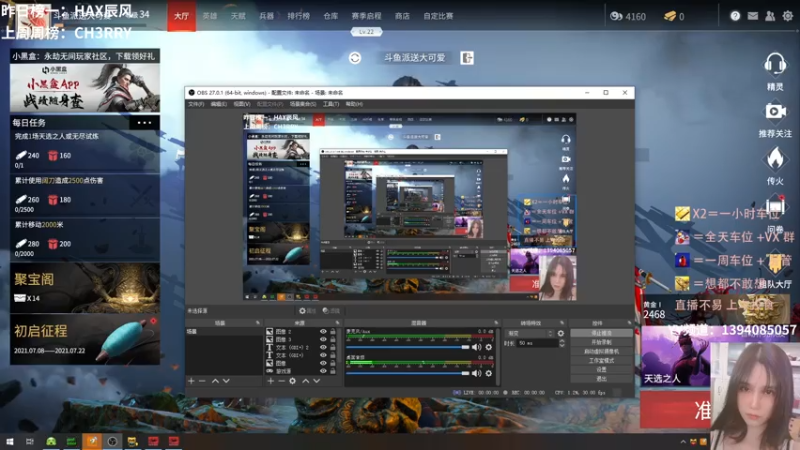Click 设置 button in OBS controls
This screenshot has height=450, width=800.
(602, 369)
